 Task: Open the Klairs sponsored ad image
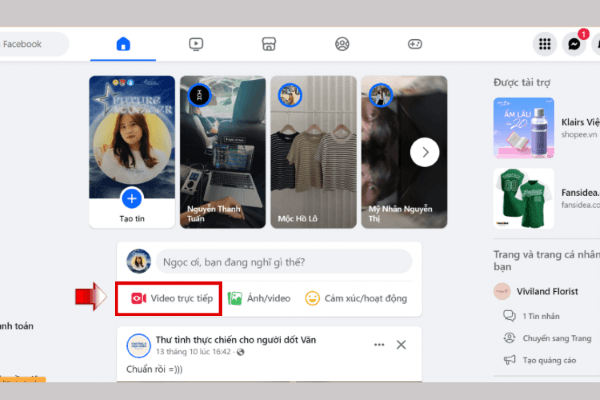[523, 128]
